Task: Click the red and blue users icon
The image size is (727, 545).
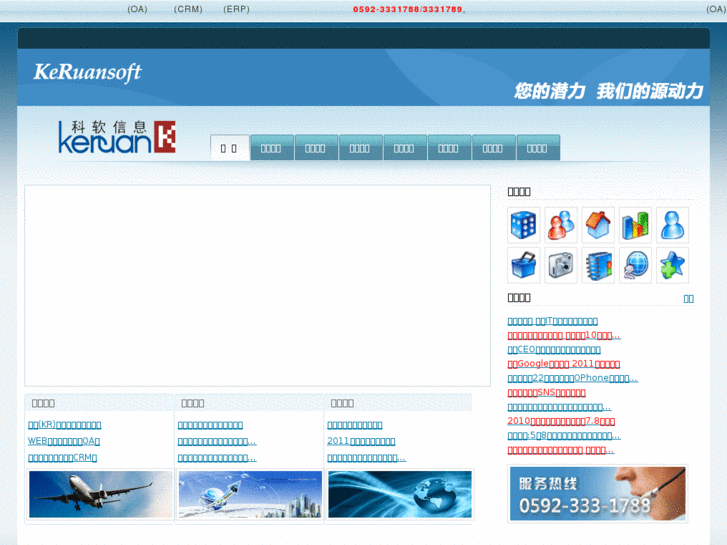Action: click(561, 225)
